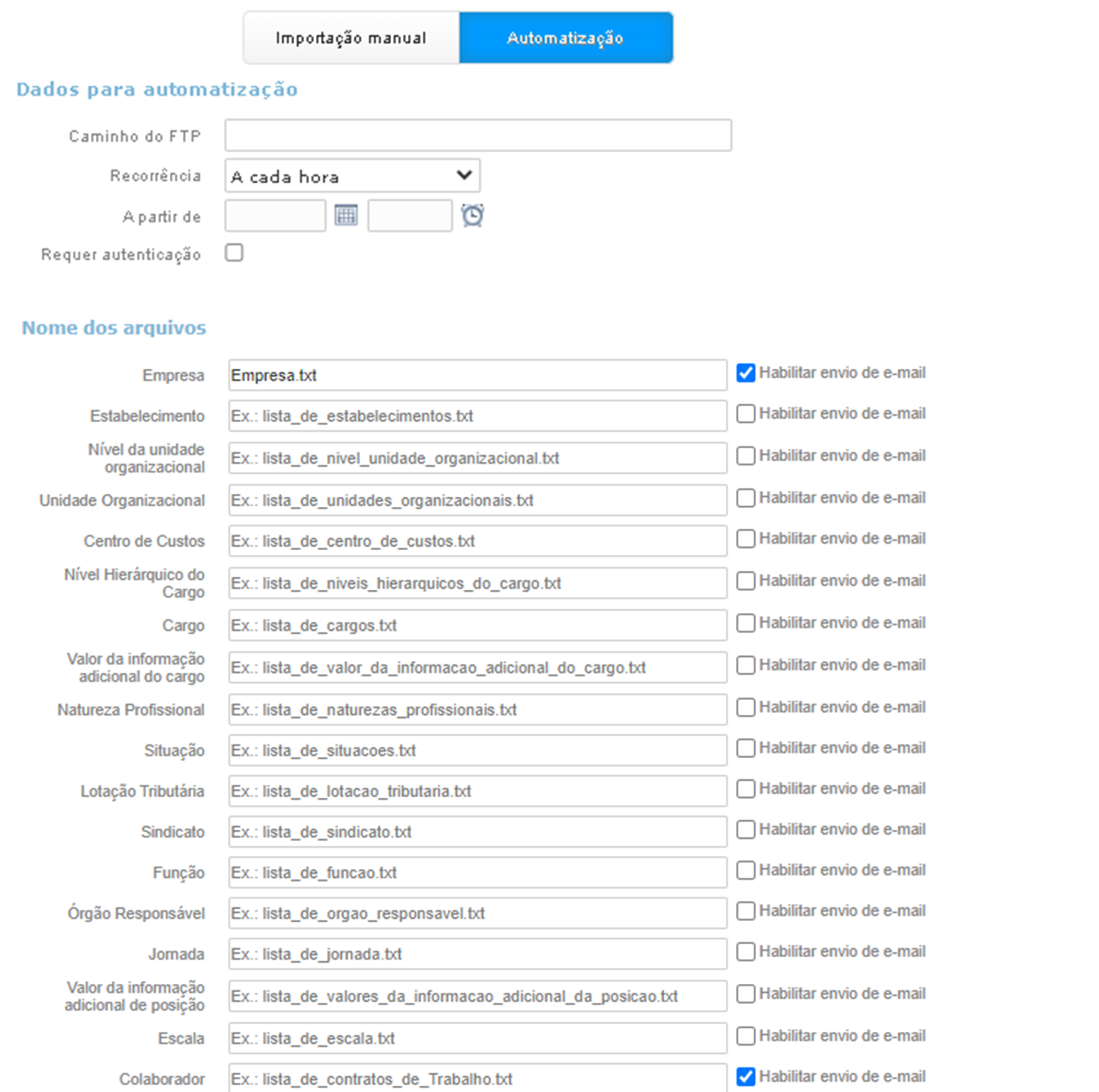Switch to Importação manual tab
Screen dimensions: 1099x1092
(x=351, y=38)
